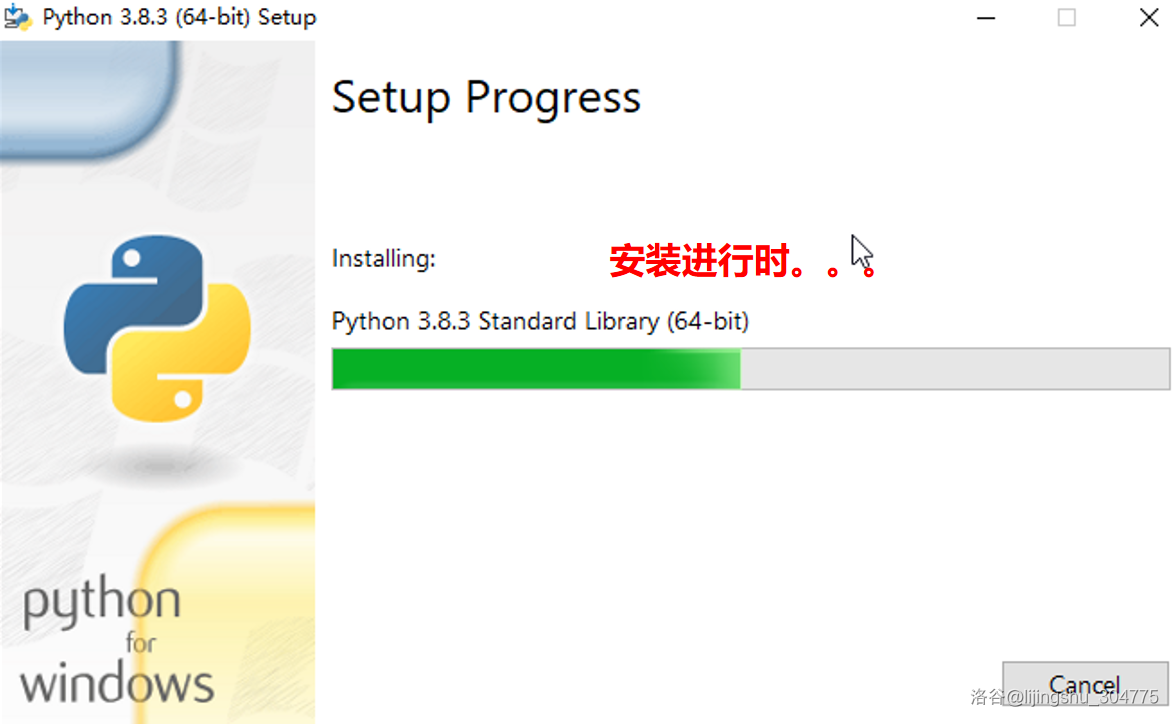Click the "windows" word in the sidebar wordmark
The width and height of the screenshot is (1176, 724).
117,684
